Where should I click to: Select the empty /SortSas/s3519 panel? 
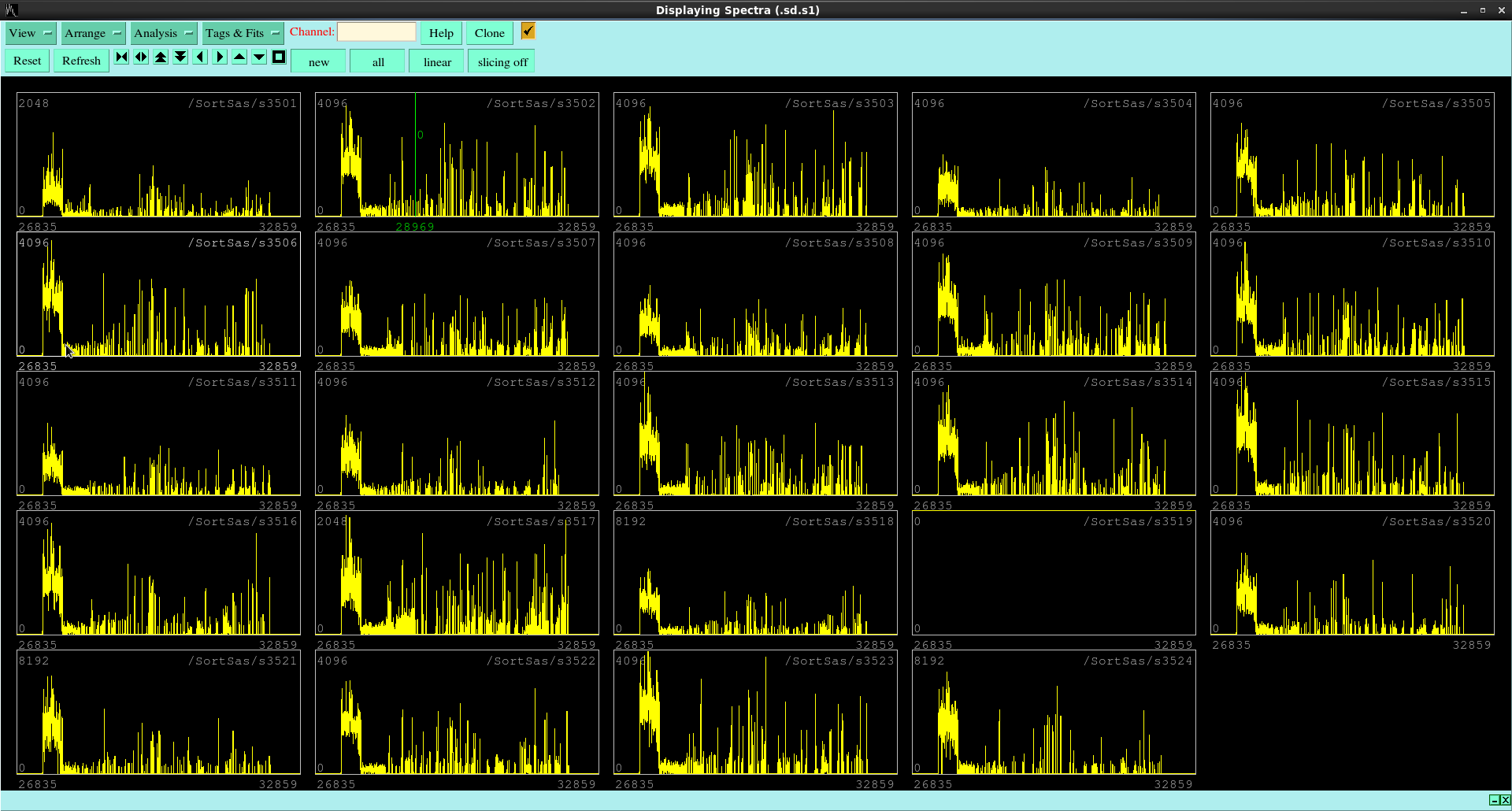pyautogui.click(x=1054, y=573)
